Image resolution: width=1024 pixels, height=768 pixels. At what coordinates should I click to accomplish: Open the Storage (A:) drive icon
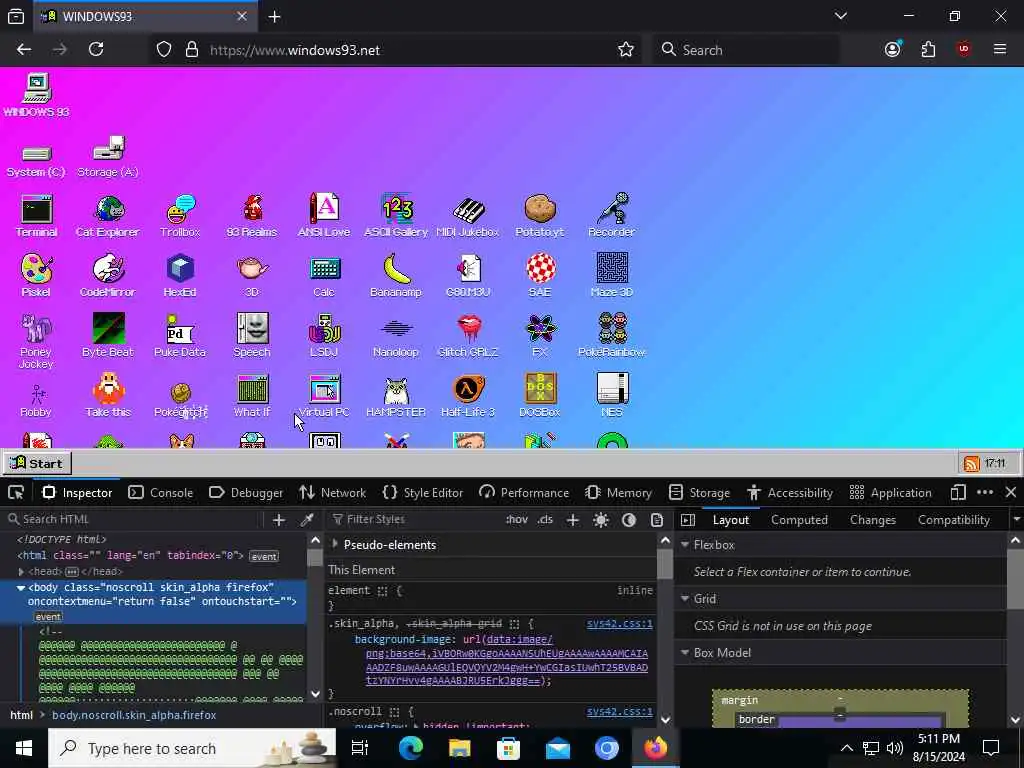(x=108, y=156)
